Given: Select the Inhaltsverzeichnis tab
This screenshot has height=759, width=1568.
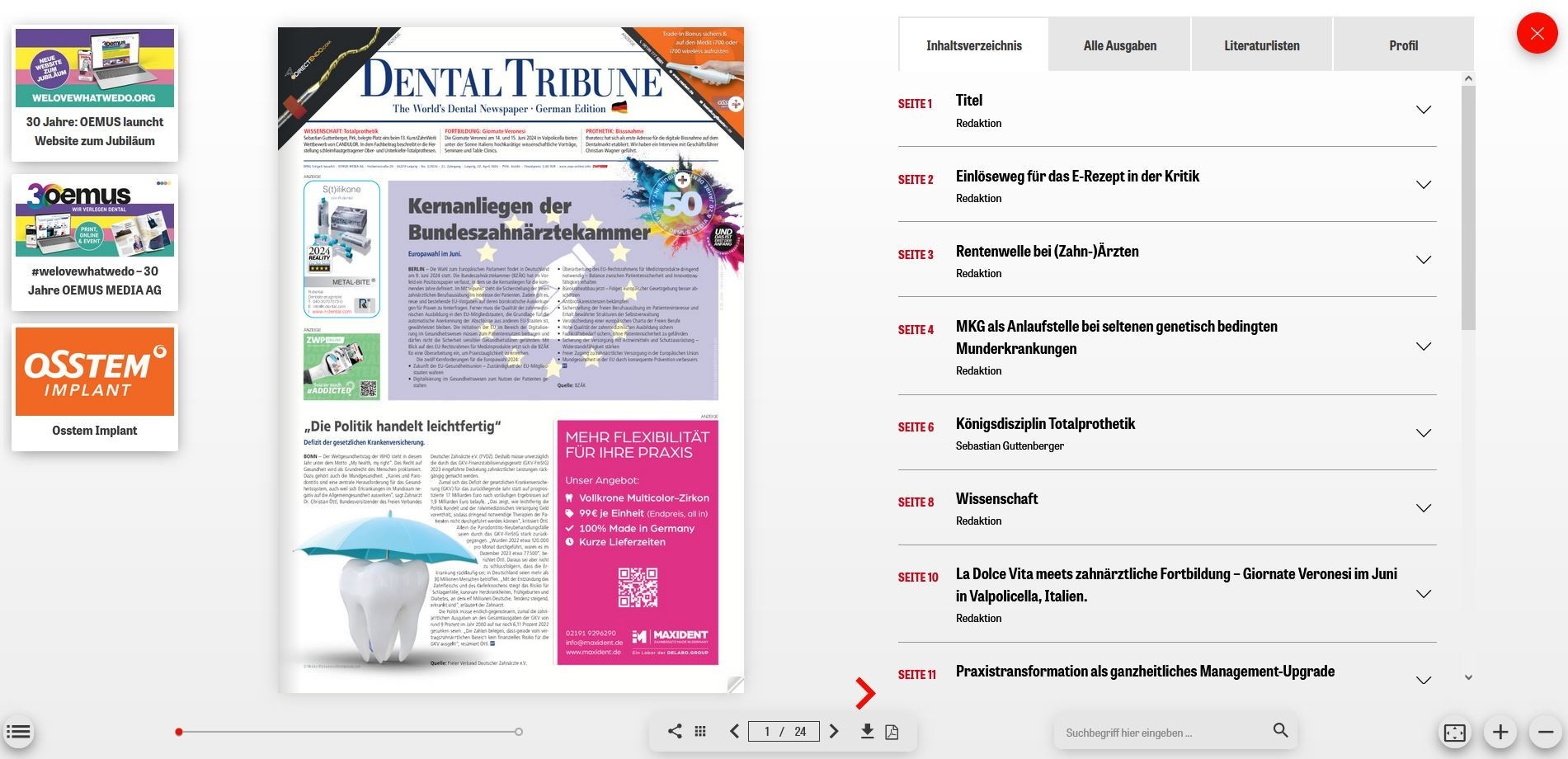Looking at the screenshot, I should (973, 45).
